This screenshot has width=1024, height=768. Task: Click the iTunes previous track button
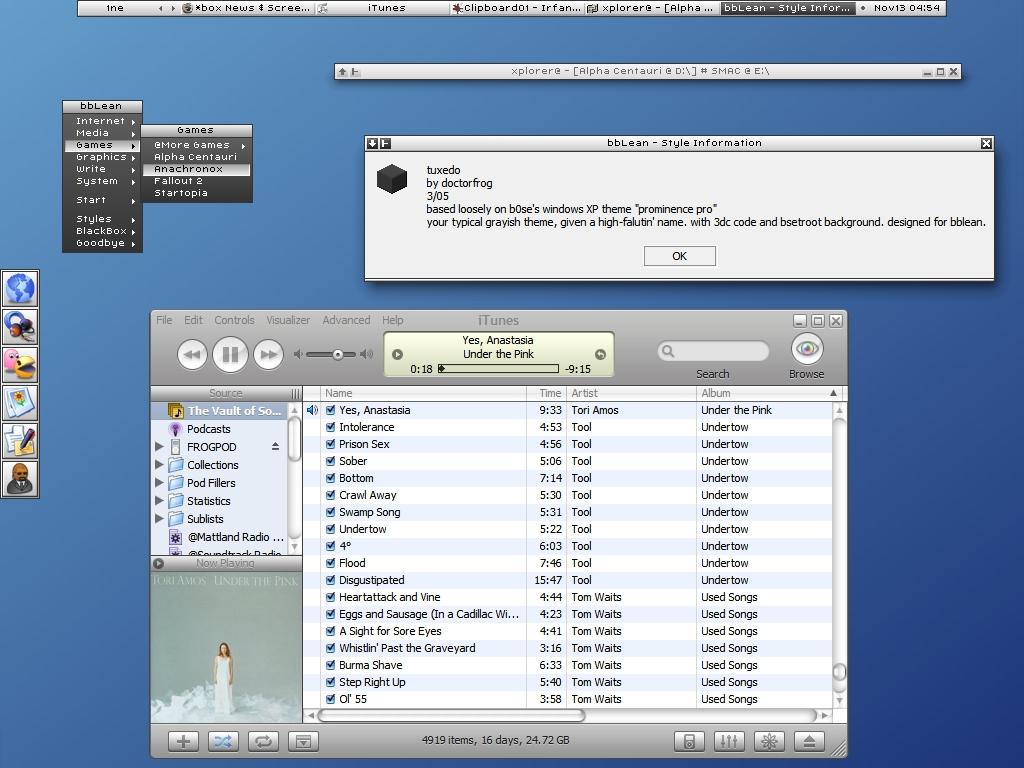point(192,355)
